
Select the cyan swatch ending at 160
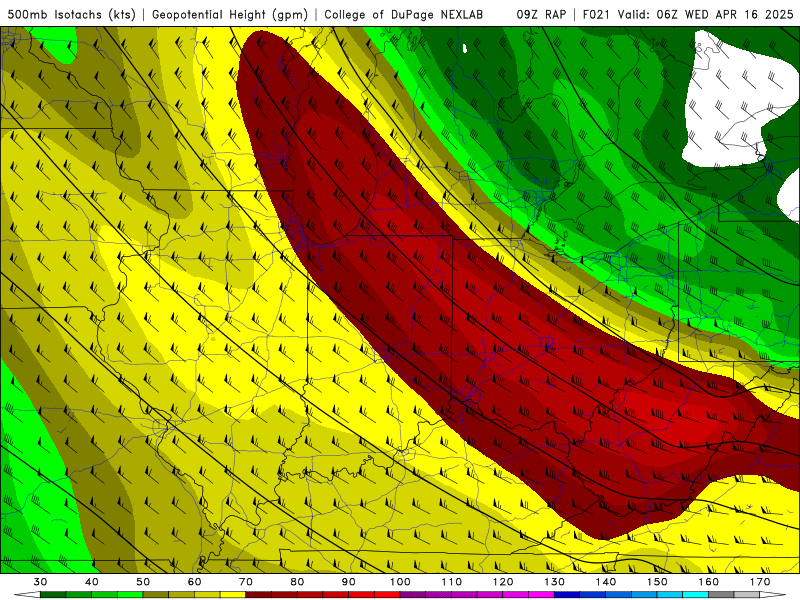tap(695, 594)
